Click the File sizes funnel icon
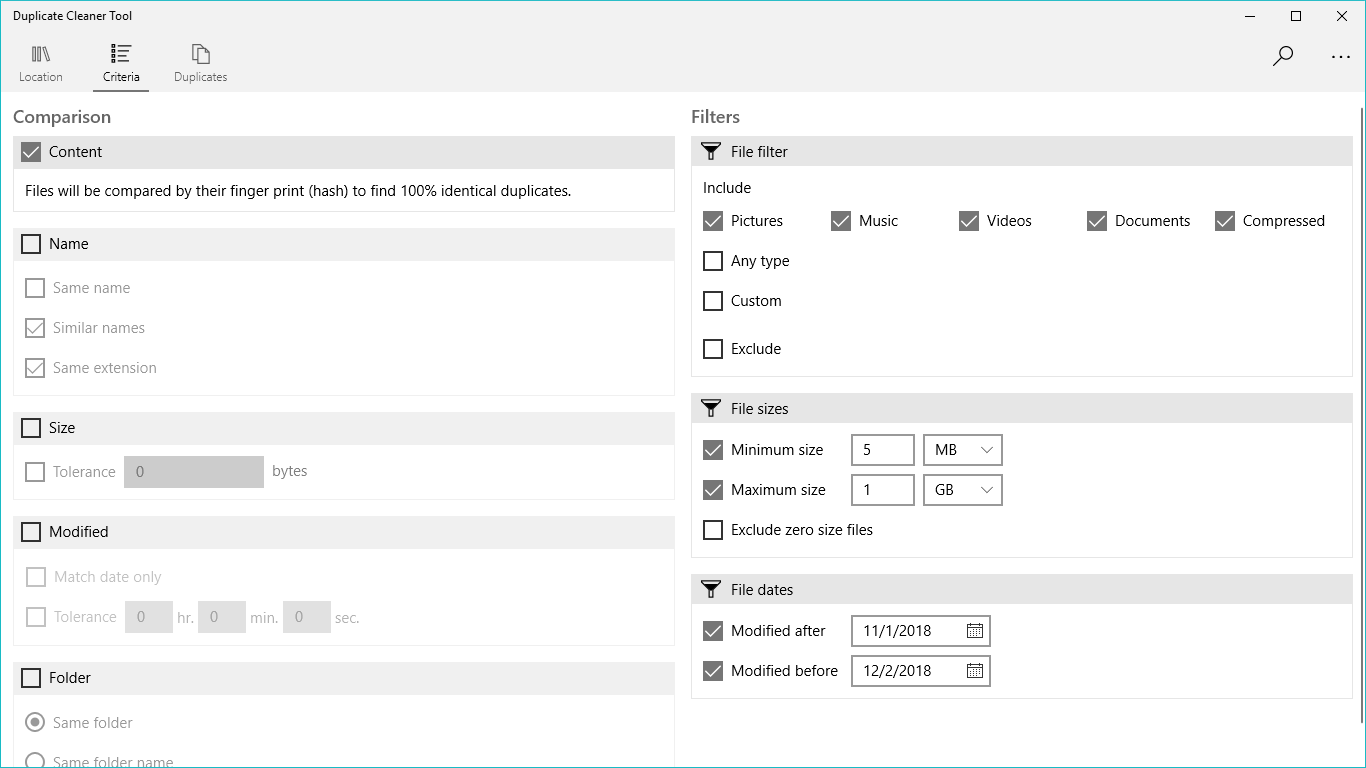This screenshot has height=768, width=1366. click(711, 409)
